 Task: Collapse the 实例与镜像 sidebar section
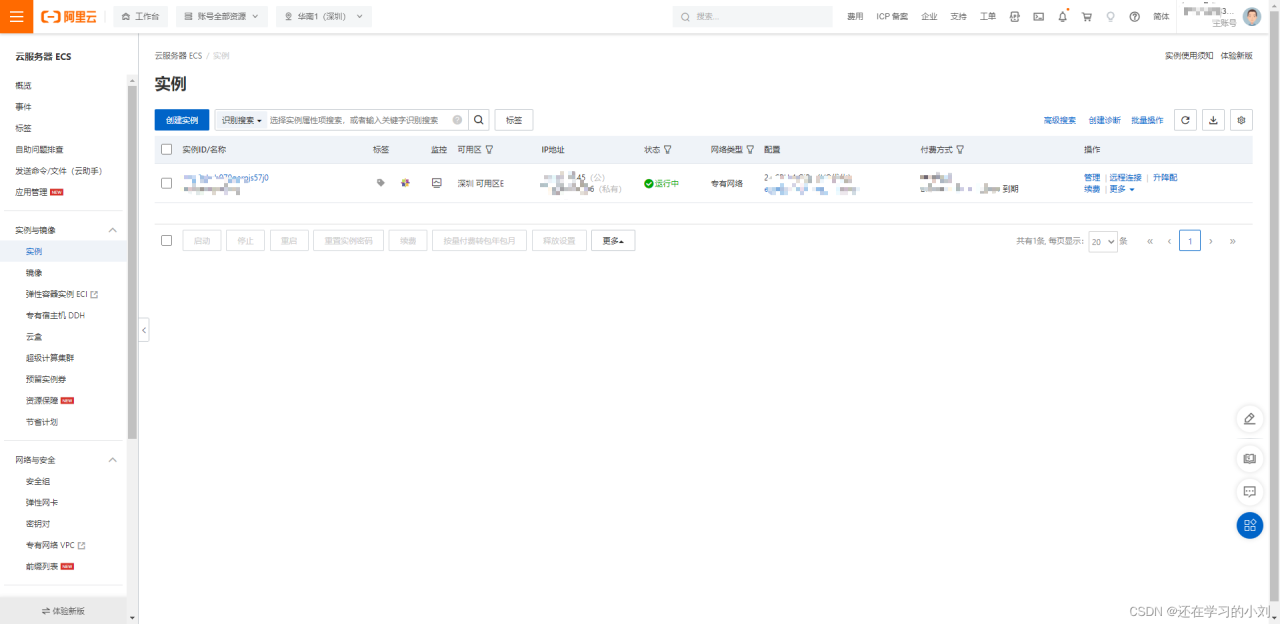112,230
